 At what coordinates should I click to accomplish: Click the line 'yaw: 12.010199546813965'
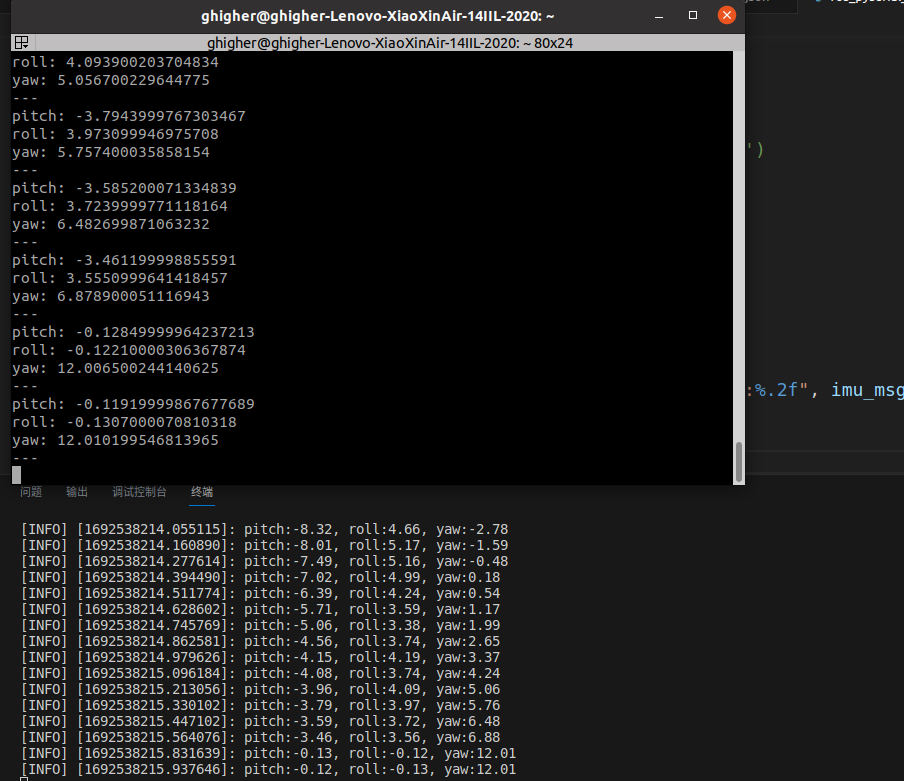(115, 440)
